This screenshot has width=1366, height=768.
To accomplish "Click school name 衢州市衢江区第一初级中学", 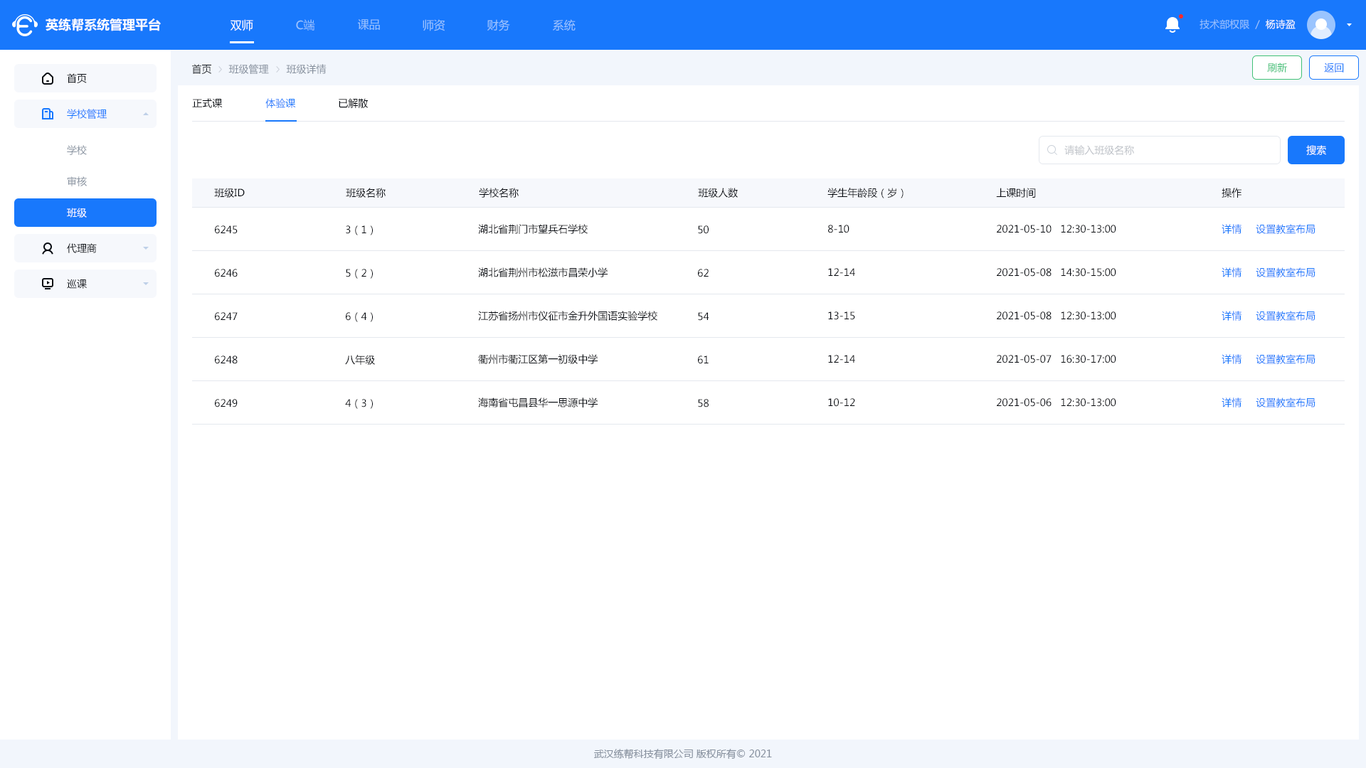I will (x=538, y=359).
